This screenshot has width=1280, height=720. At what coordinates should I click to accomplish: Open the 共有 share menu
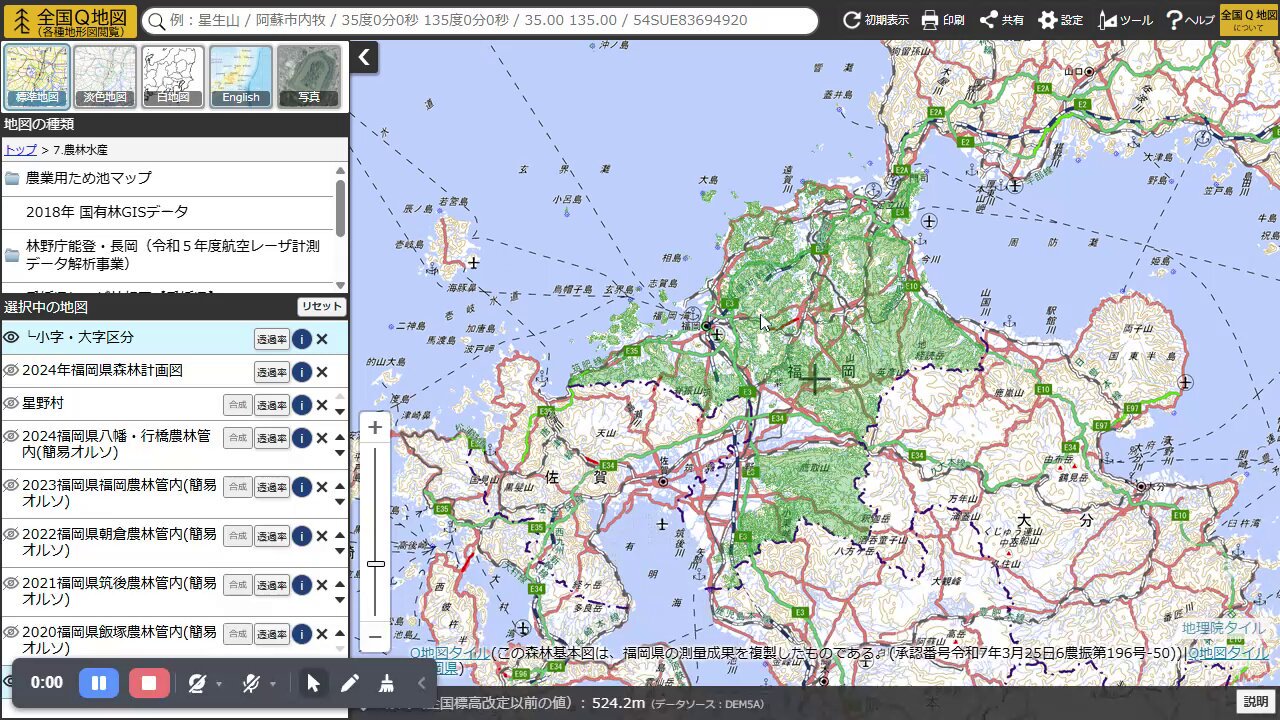pyautogui.click(x=1001, y=20)
